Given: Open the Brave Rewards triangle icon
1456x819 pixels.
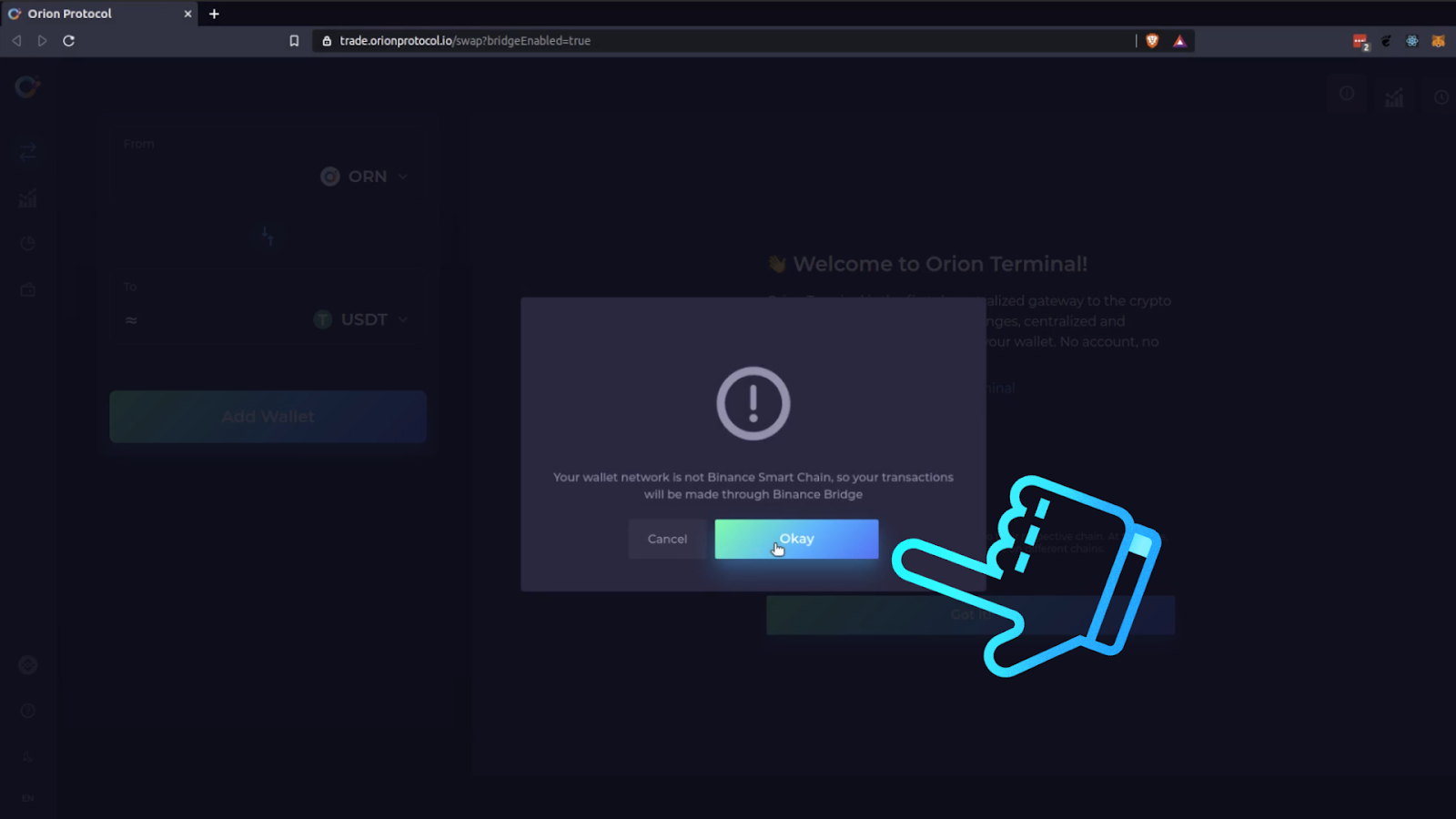Looking at the screenshot, I should pyautogui.click(x=1179, y=41).
